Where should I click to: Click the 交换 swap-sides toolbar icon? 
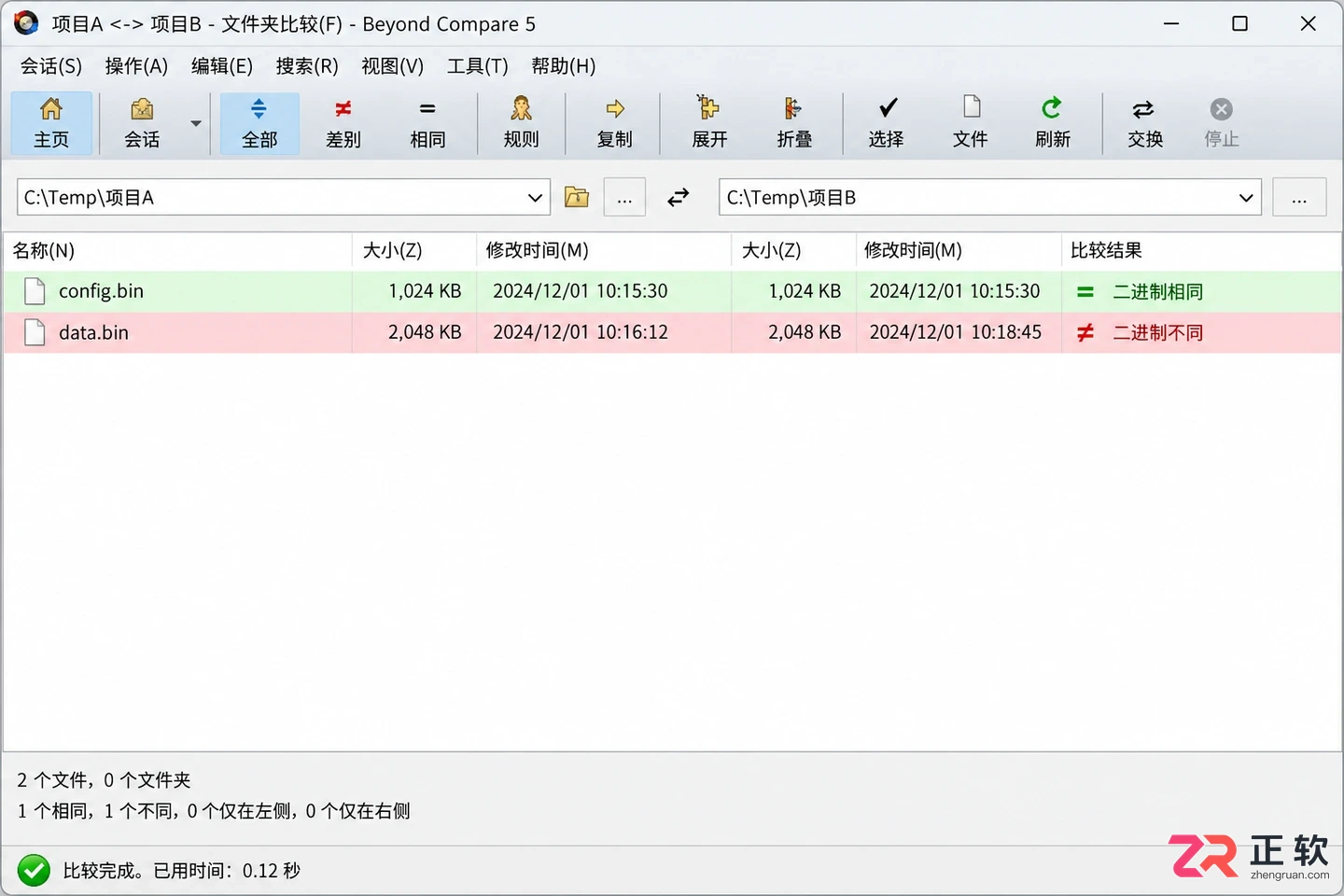1144,110
